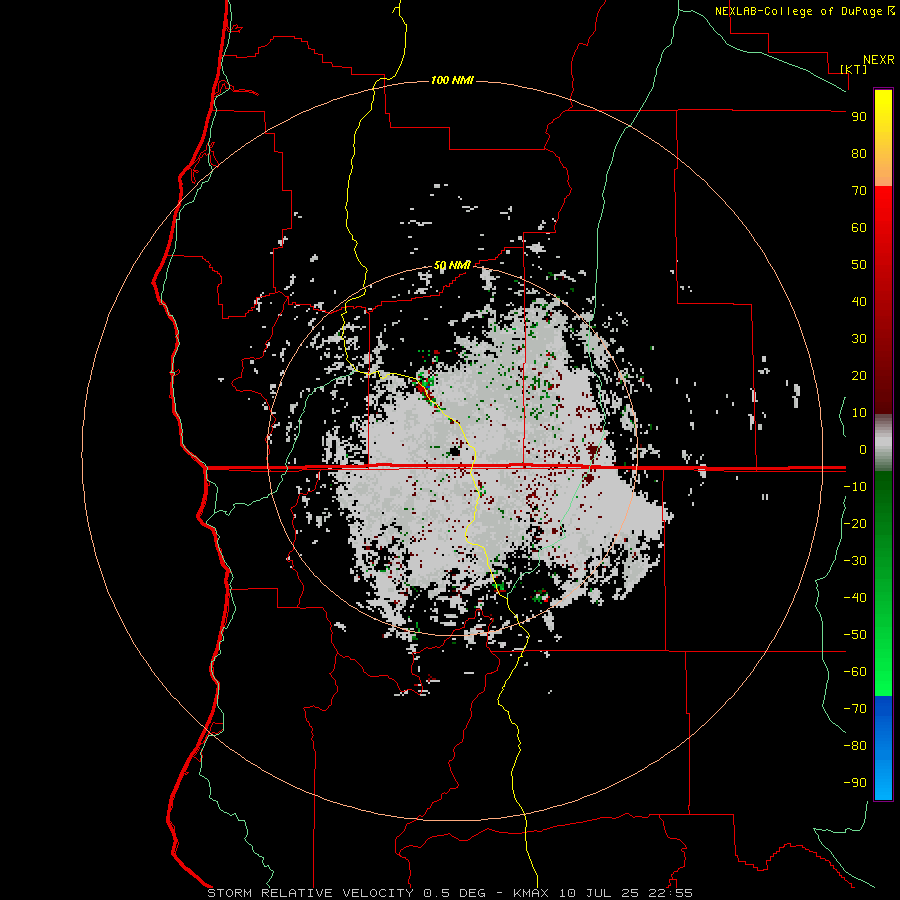Click the "0" value on velocity scale
Screen dimensions: 900x900
863,450
